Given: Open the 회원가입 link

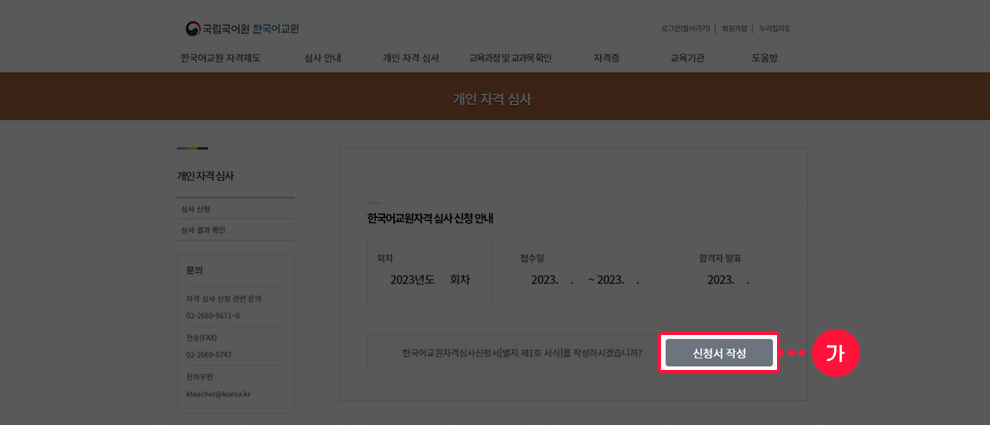Looking at the screenshot, I should click(734, 29).
